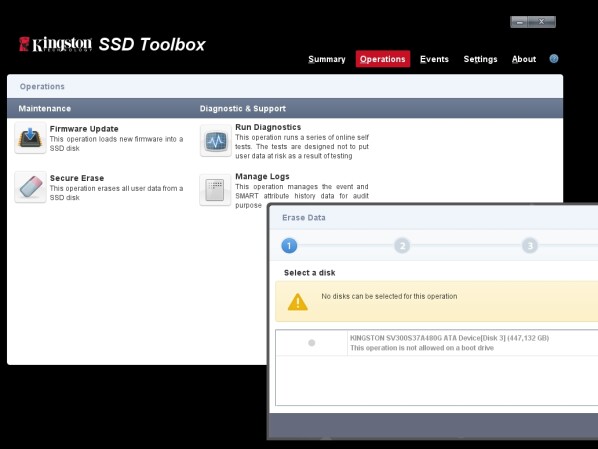This screenshot has width=598, height=449.
Task: Click the 'Maintenance' section header
Action: [x=45, y=109]
